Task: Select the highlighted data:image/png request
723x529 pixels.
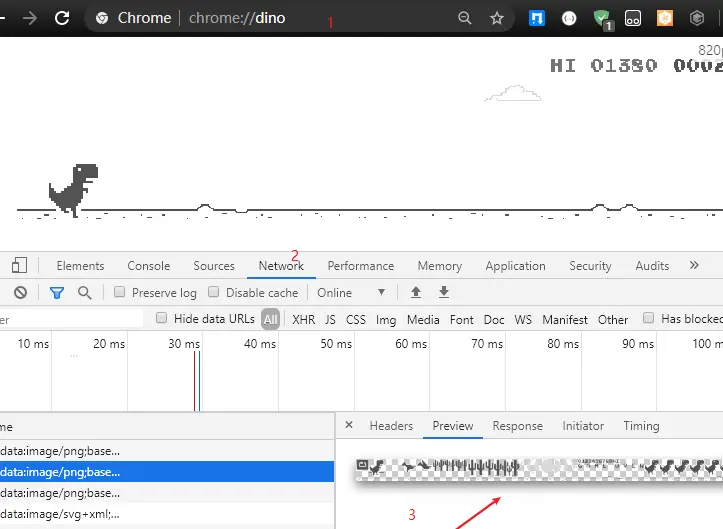Action: [x=167, y=472]
